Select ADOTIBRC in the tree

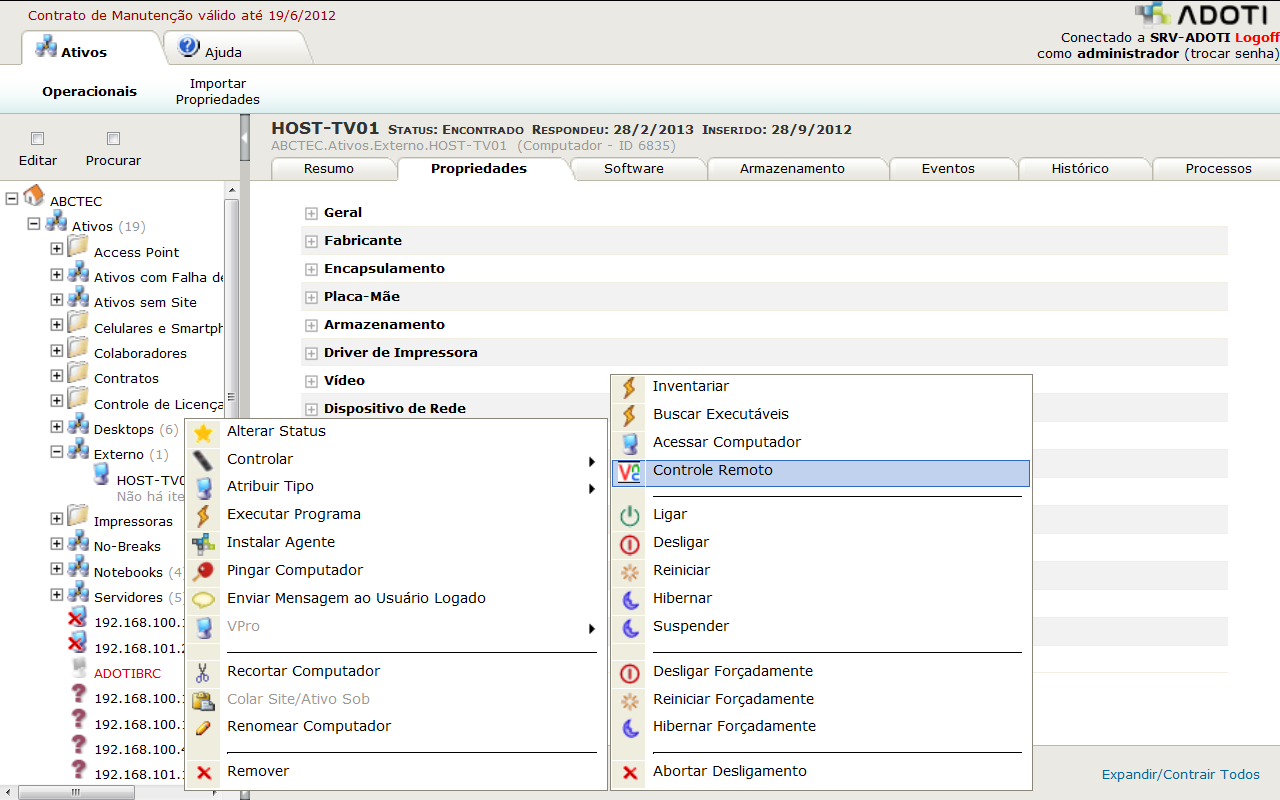pyautogui.click(x=127, y=674)
